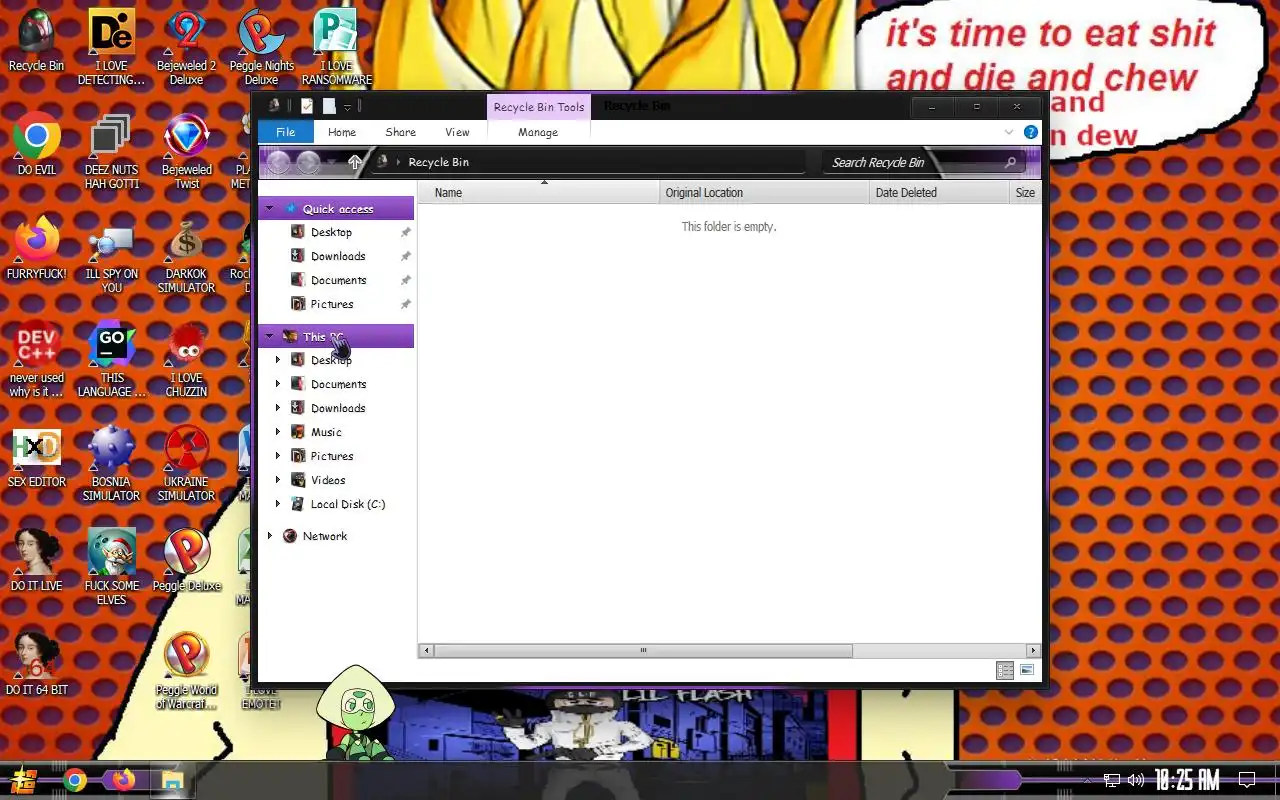Click the New folder icon in title bar toolbar
This screenshot has width=1280, height=800.
click(x=329, y=106)
